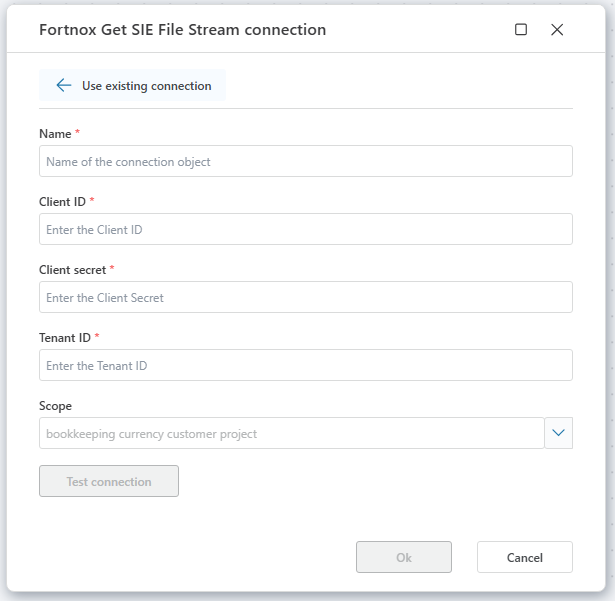Screen dimensions: 615x601
Task: Place cursor in Tenant ID field
Action: [x=305, y=365]
